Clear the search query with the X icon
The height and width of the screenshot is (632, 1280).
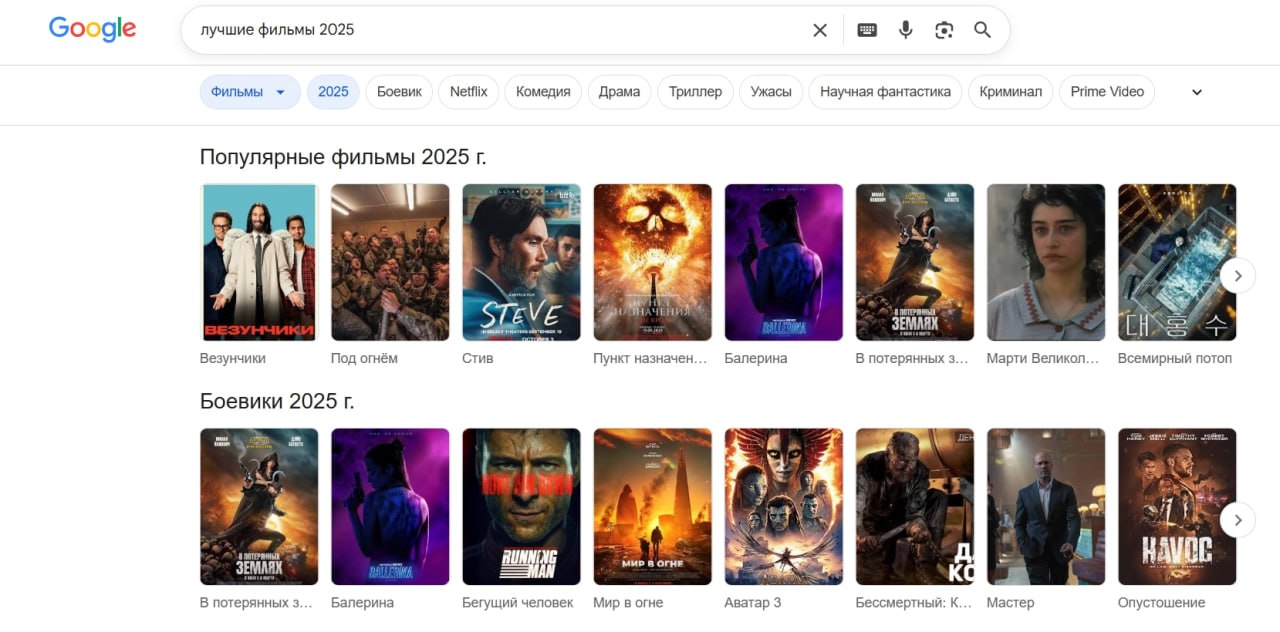(x=820, y=30)
